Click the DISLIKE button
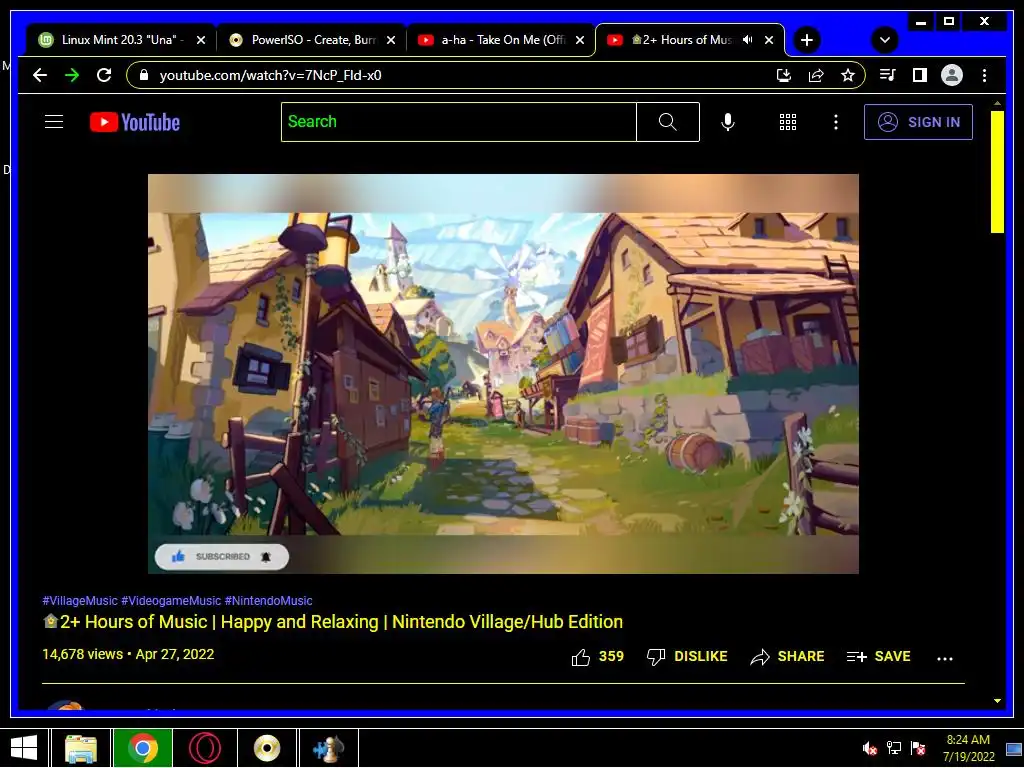 [x=686, y=656]
